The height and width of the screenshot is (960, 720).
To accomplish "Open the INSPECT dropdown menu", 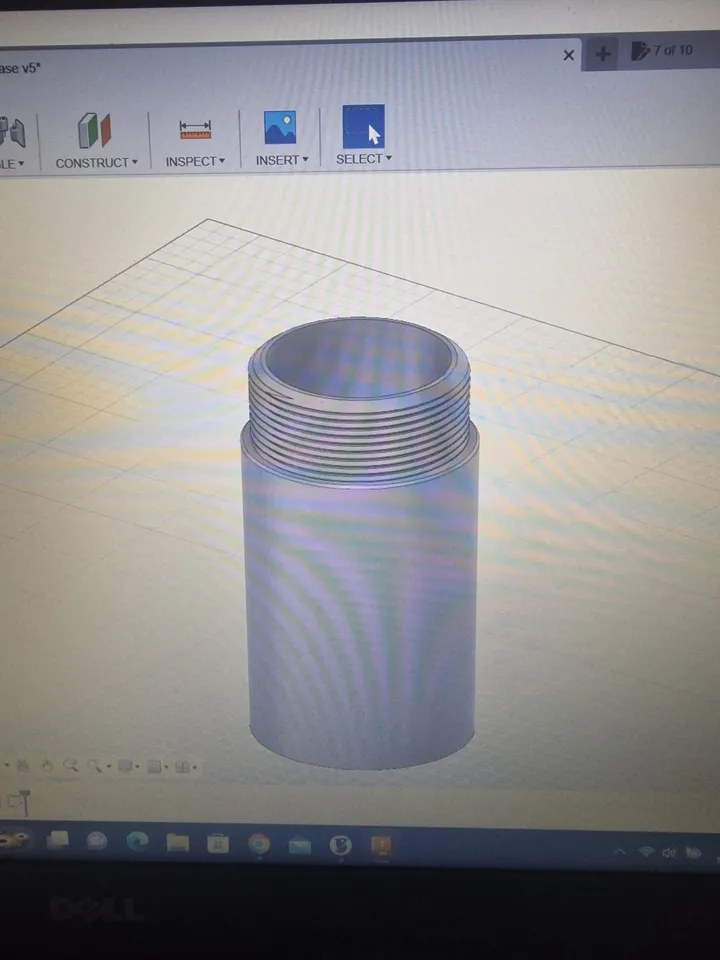I will pos(195,162).
